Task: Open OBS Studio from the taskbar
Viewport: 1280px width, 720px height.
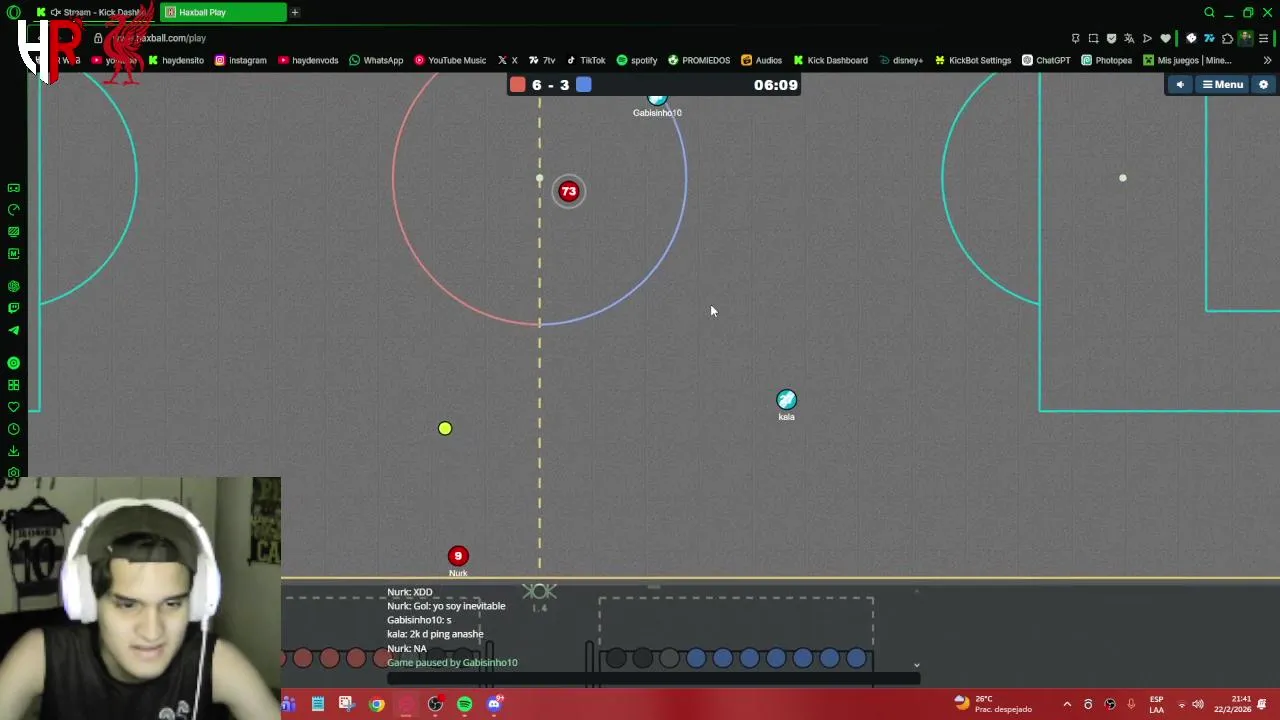Action: [435, 704]
